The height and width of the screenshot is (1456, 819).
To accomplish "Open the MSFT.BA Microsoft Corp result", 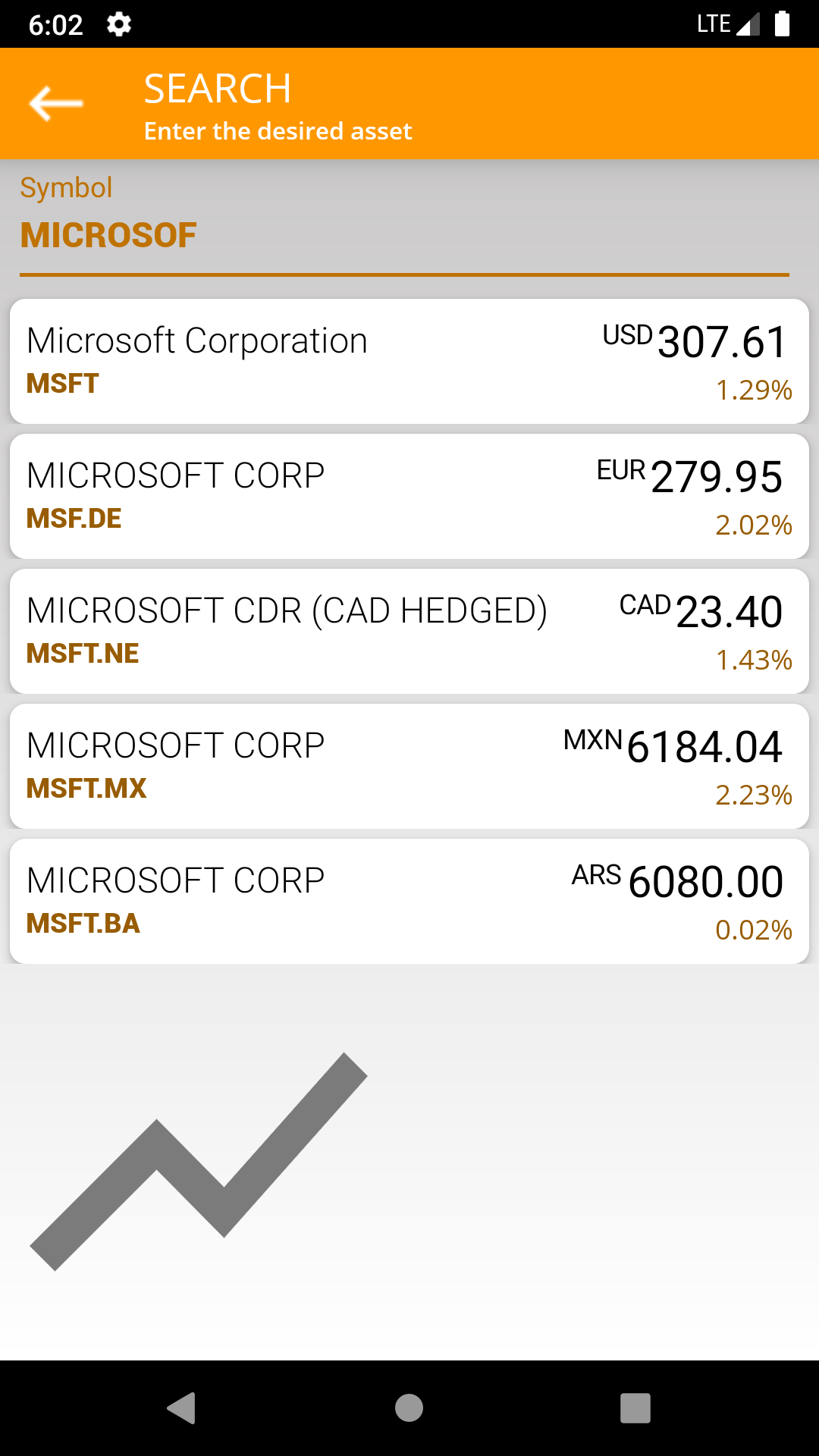I will [x=303, y=901].
